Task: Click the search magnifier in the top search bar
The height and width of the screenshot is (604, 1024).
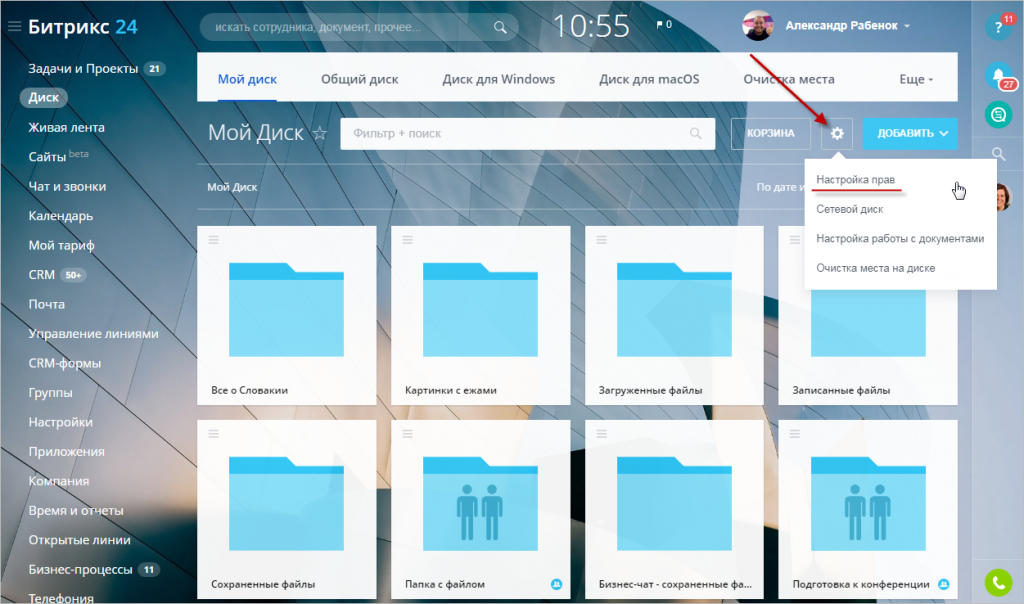Action: 500,27
